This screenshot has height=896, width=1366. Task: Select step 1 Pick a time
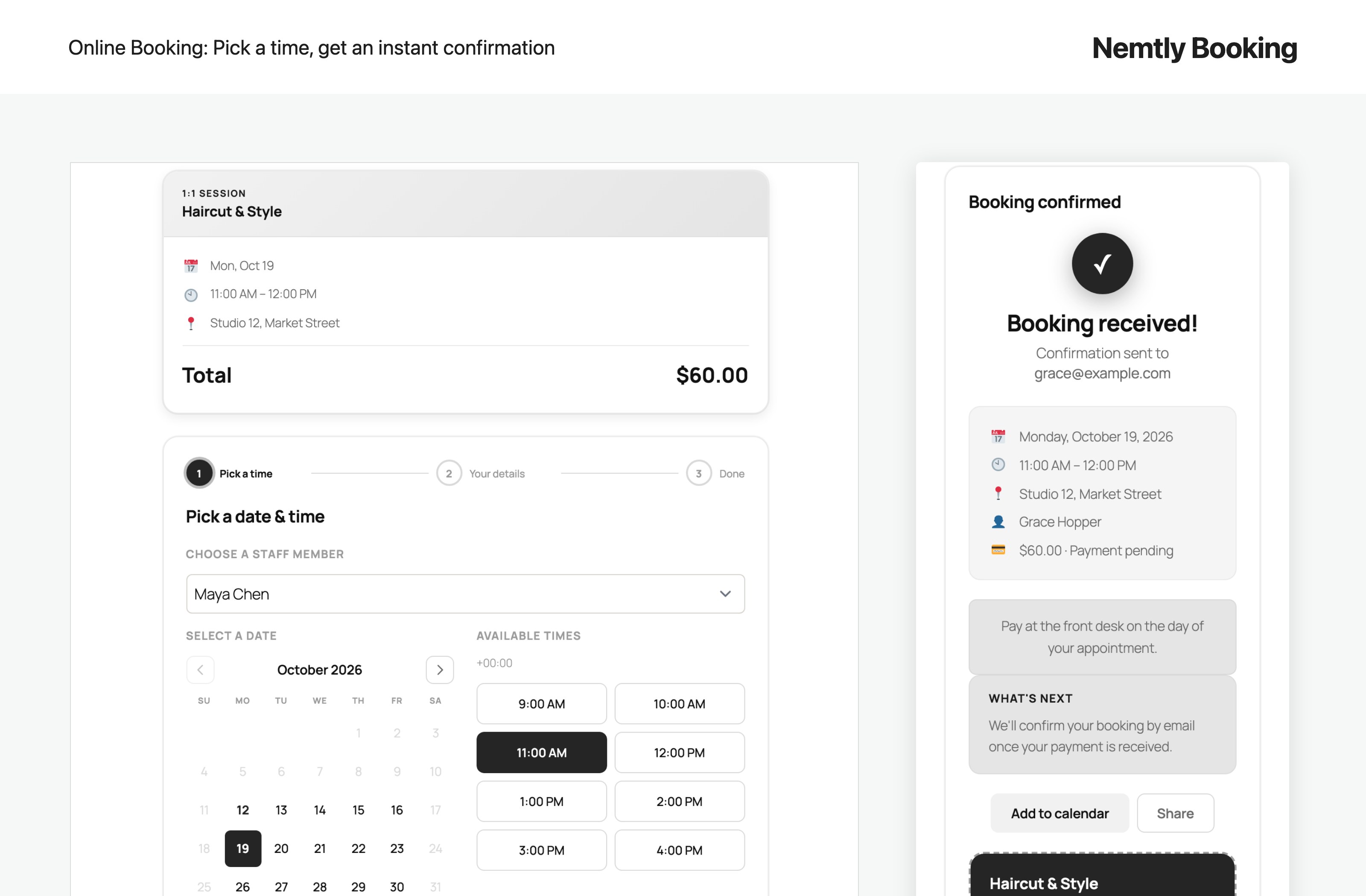tap(228, 473)
